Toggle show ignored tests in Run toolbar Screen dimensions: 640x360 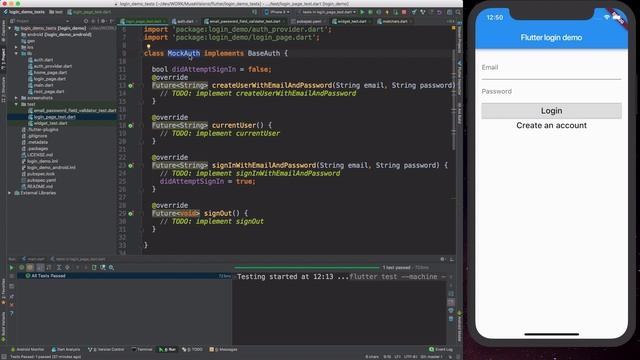[30, 268]
